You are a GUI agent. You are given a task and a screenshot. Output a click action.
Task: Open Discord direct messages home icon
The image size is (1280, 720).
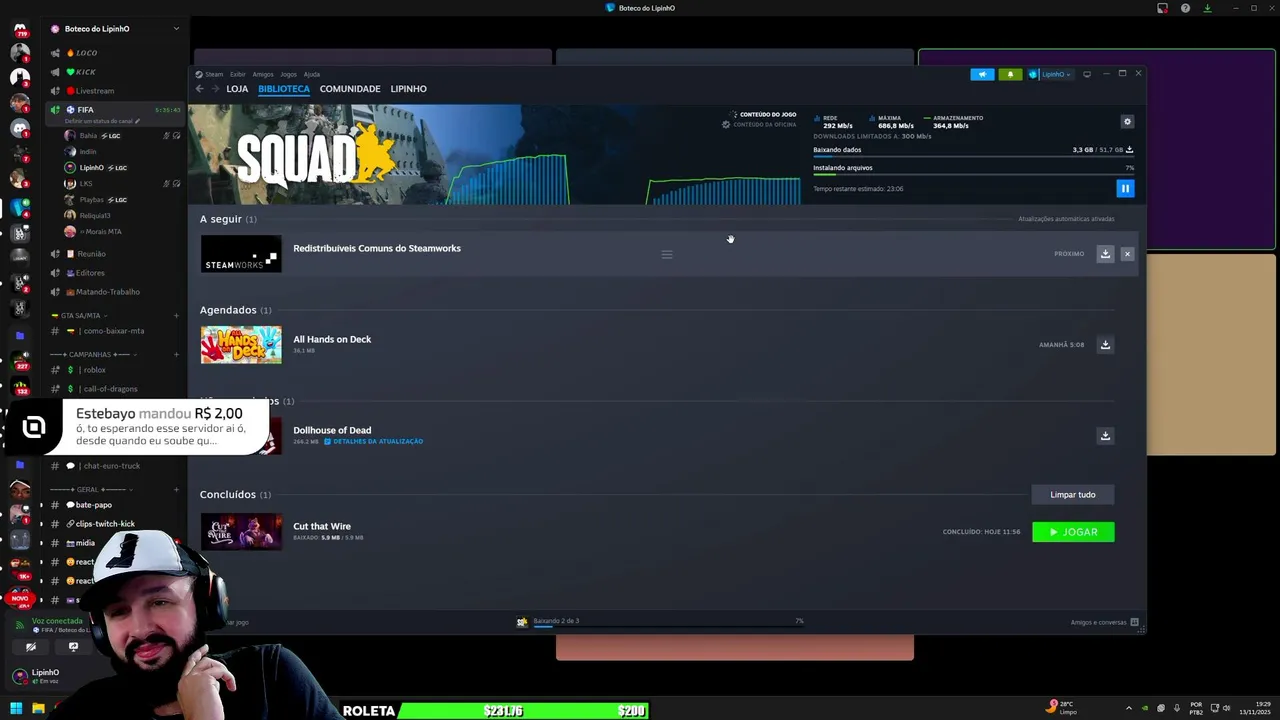tap(20, 28)
